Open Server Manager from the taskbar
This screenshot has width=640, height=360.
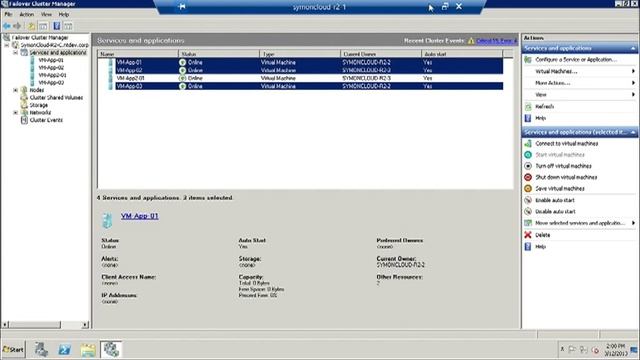(41, 349)
